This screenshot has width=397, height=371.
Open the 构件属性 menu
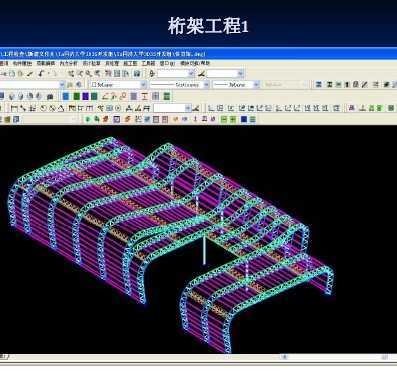(x=22, y=63)
